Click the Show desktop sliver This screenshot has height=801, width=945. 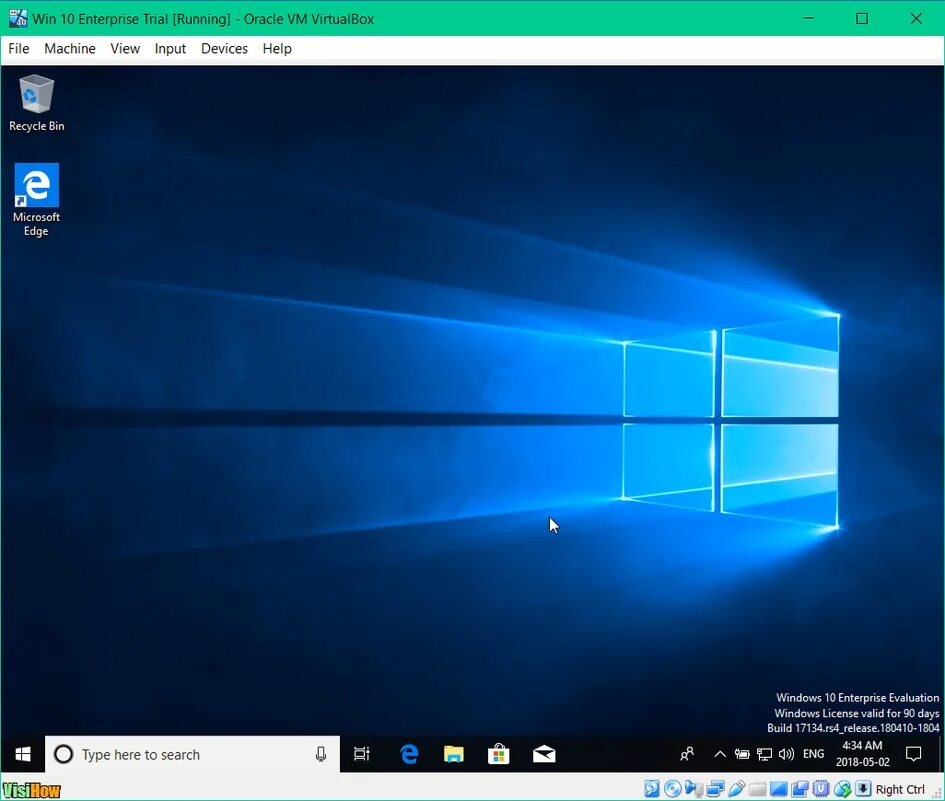pyautogui.click(x=940, y=754)
